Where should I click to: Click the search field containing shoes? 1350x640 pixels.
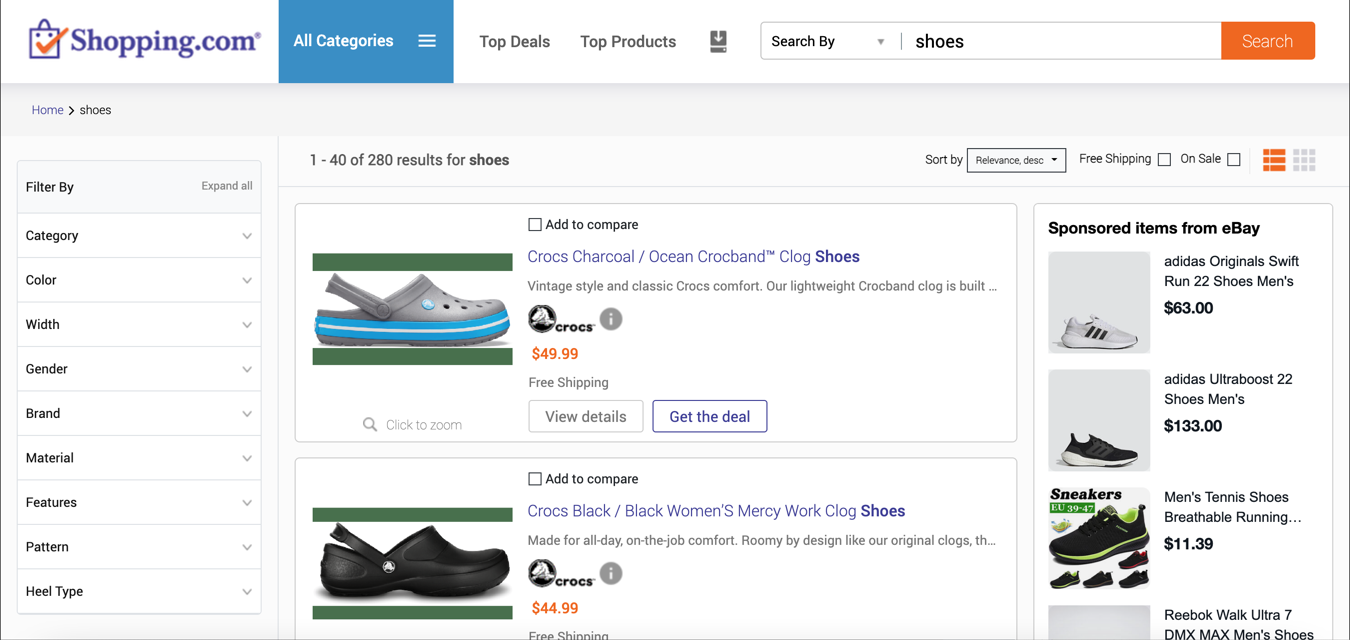tap(1060, 41)
